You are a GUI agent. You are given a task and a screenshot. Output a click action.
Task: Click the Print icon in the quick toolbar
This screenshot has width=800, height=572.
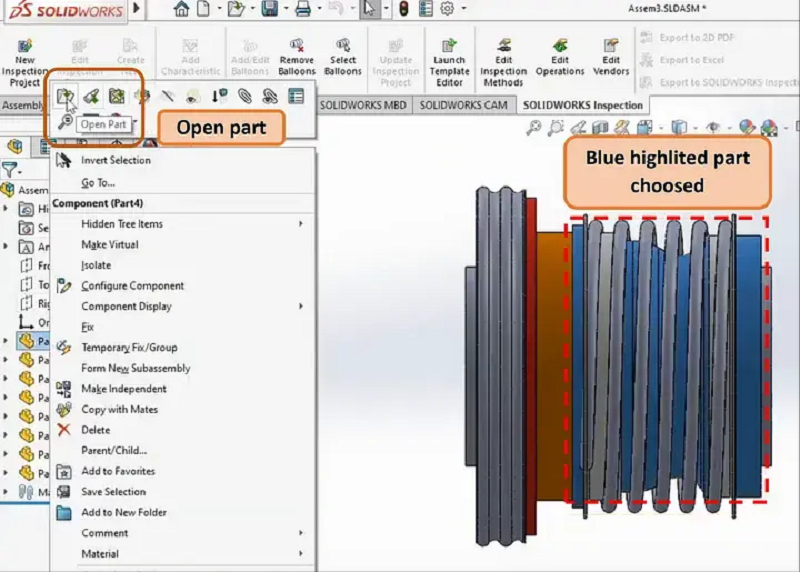pyautogui.click(x=302, y=9)
